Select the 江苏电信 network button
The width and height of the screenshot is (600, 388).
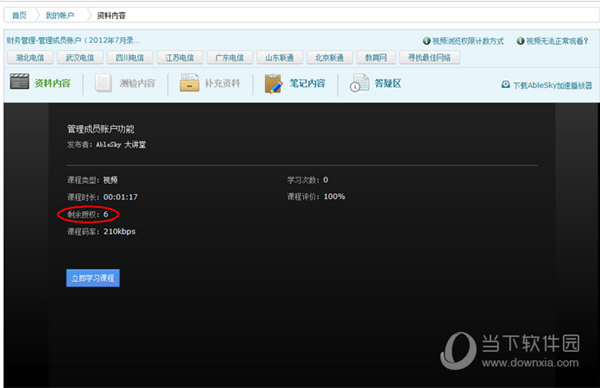pos(179,57)
